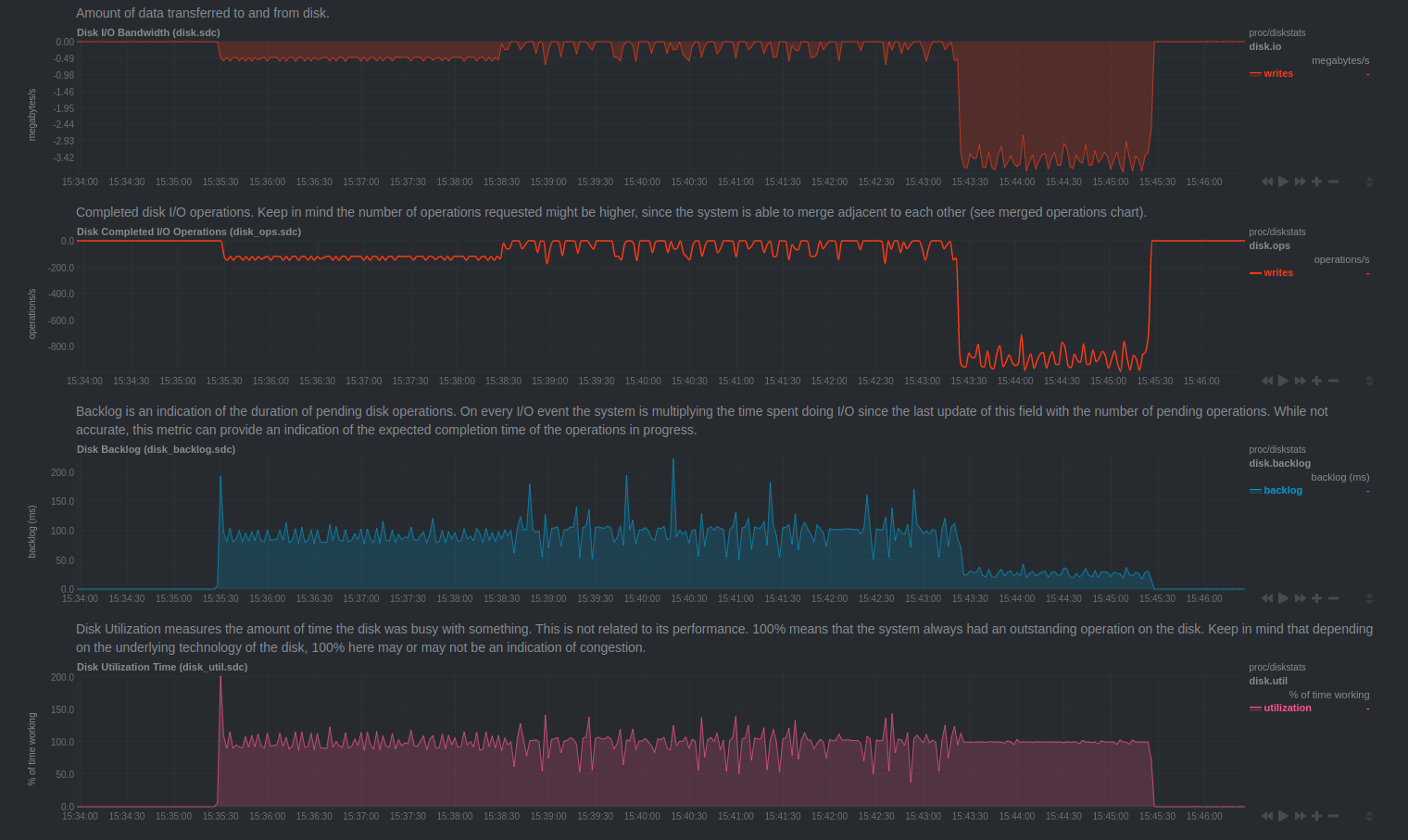Zoom in on Disk Completed I/O Operations chart
The width and height of the screenshot is (1408, 840).
click(x=1316, y=381)
